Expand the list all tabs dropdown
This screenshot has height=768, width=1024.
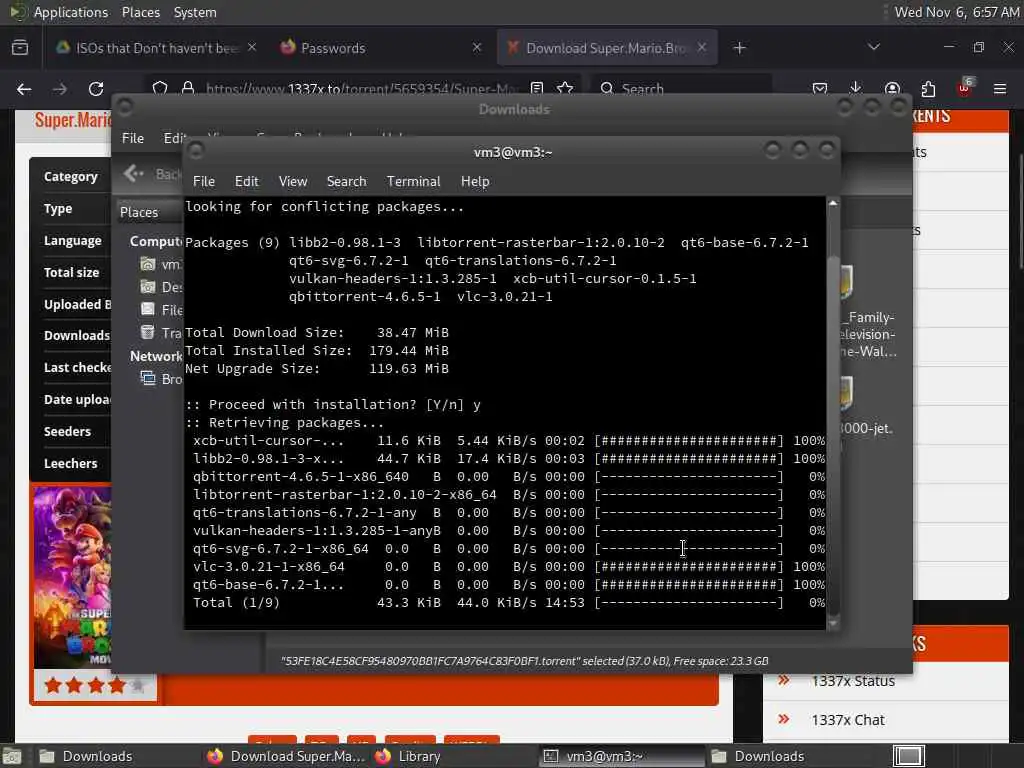tap(874, 47)
